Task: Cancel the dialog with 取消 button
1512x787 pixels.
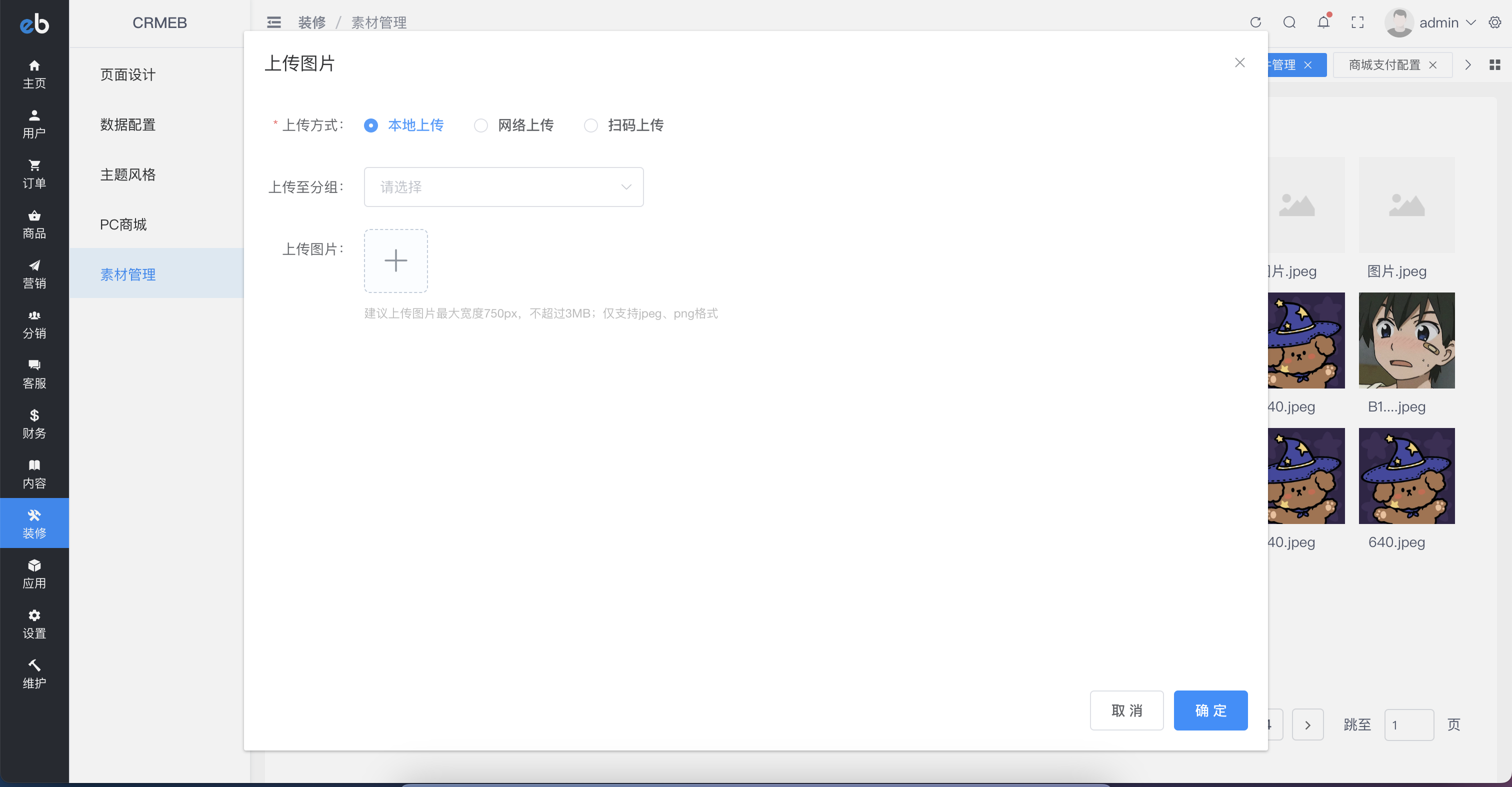Action: 1126,710
